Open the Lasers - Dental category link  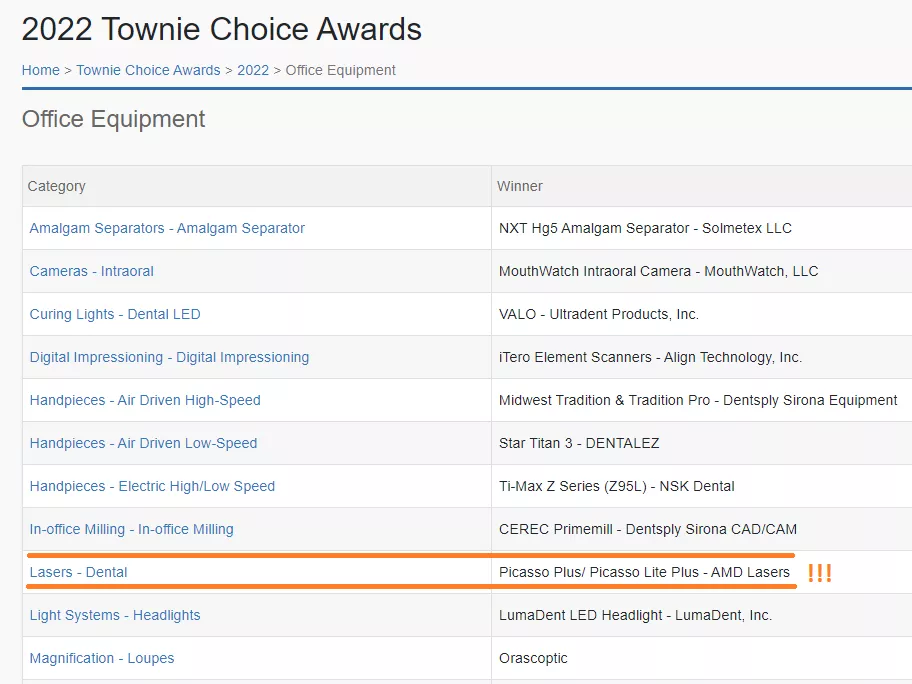[79, 572]
